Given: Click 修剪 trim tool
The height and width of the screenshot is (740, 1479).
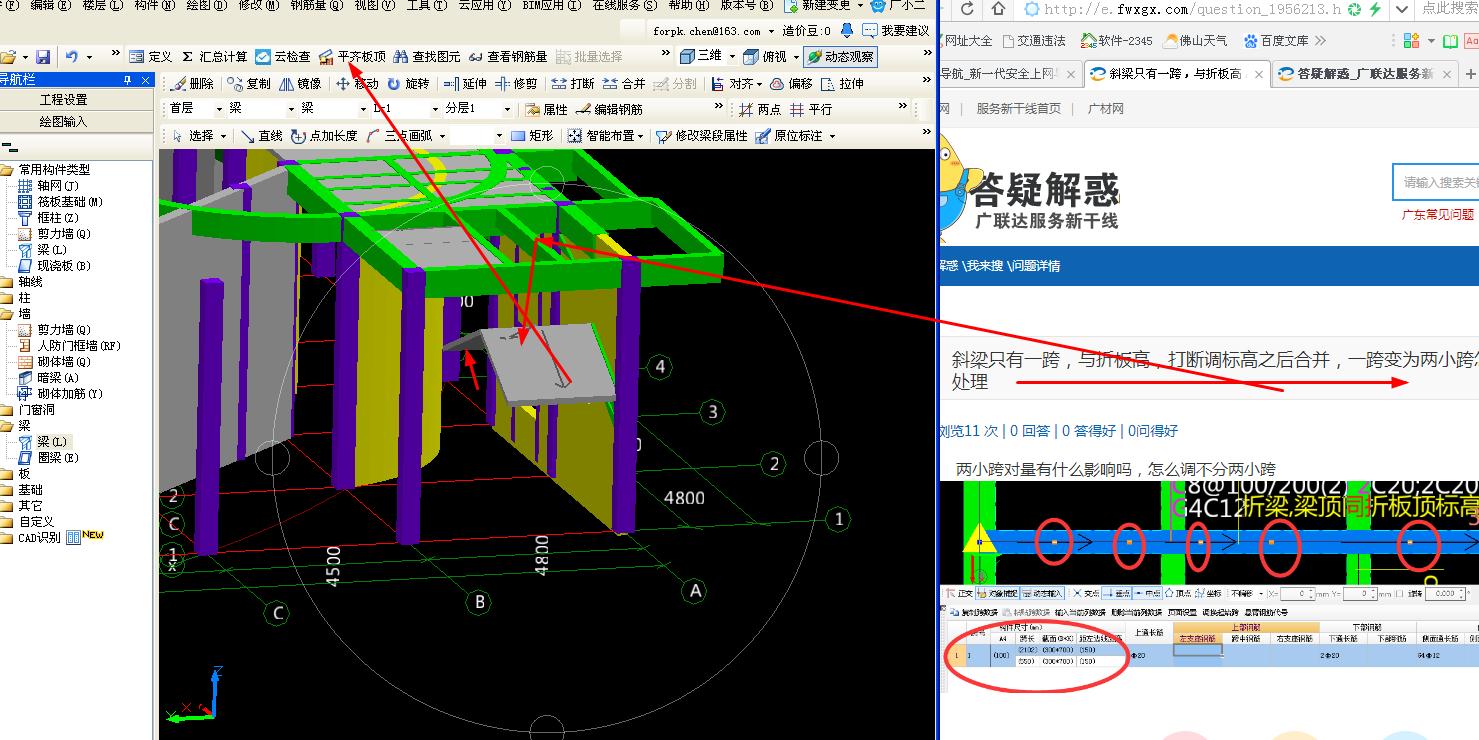Looking at the screenshot, I should coord(517,84).
